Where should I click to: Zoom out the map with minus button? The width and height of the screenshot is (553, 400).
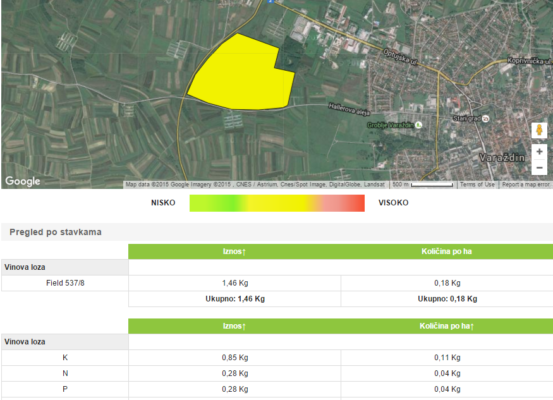(x=539, y=167)
